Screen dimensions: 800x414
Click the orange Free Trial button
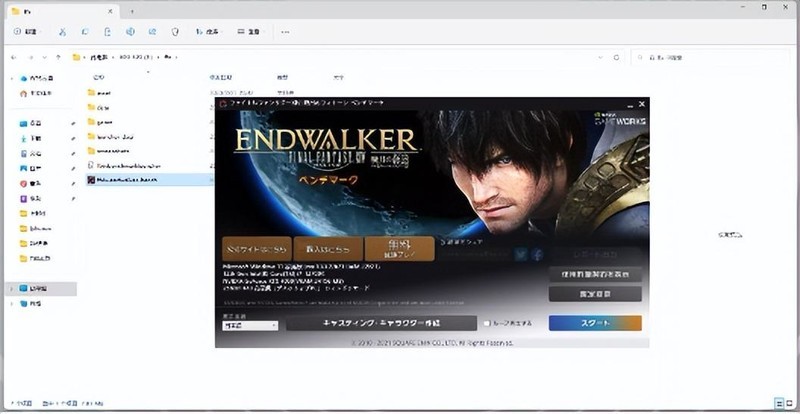[399, 249]
